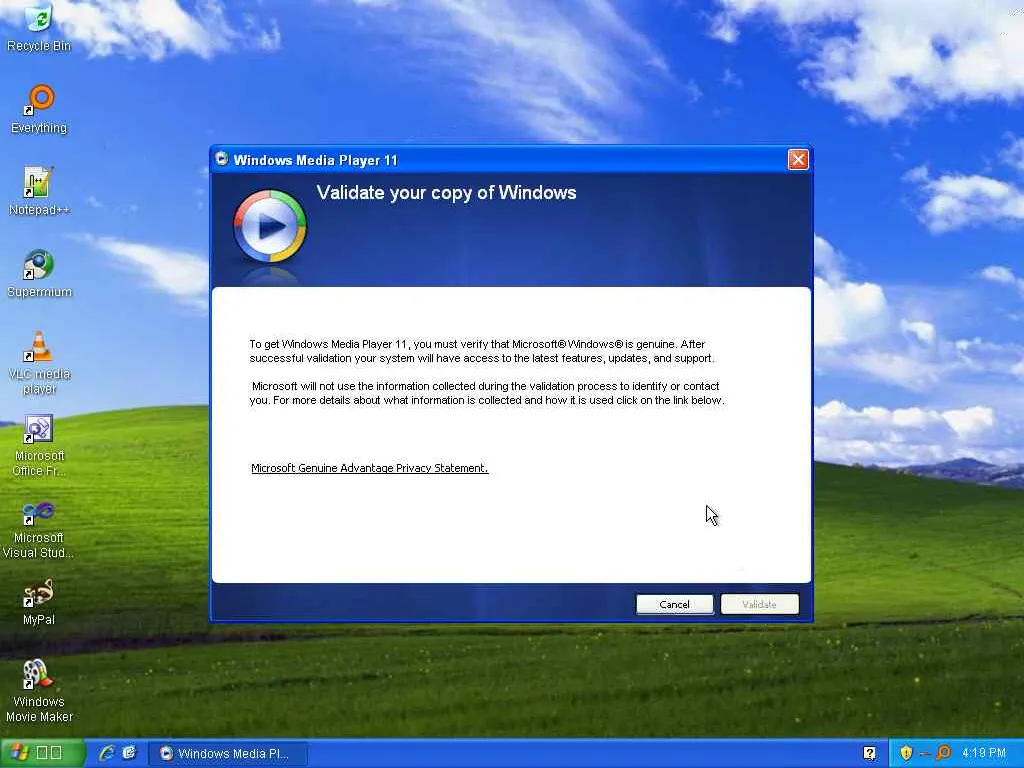The width and height of the screenshot is (1024, 768).
Task: Click the paragraph starting 'To get Windows Media Player 11'
Action: 482,351
